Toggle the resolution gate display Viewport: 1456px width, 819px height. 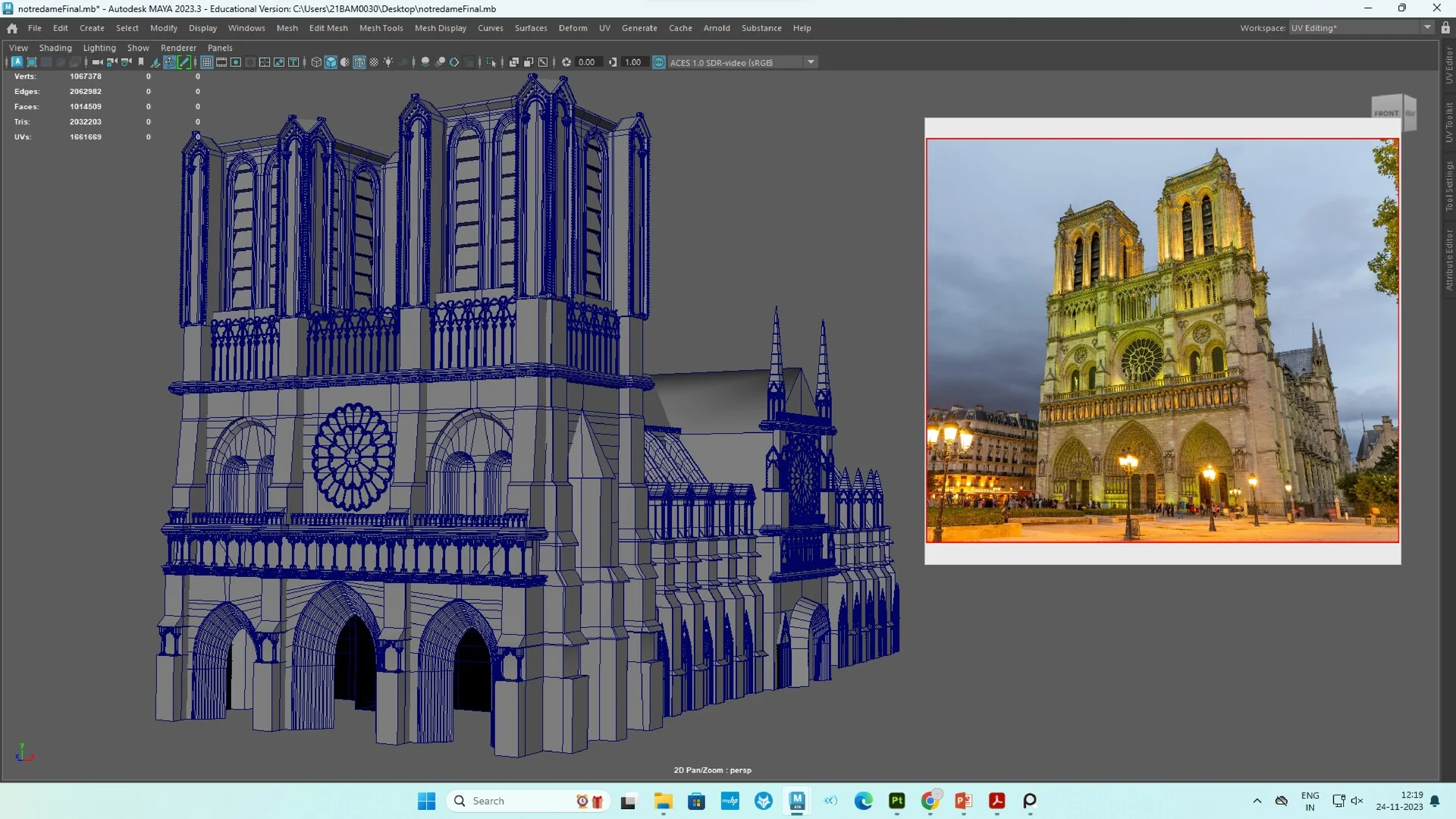click(x=235, y=62)
